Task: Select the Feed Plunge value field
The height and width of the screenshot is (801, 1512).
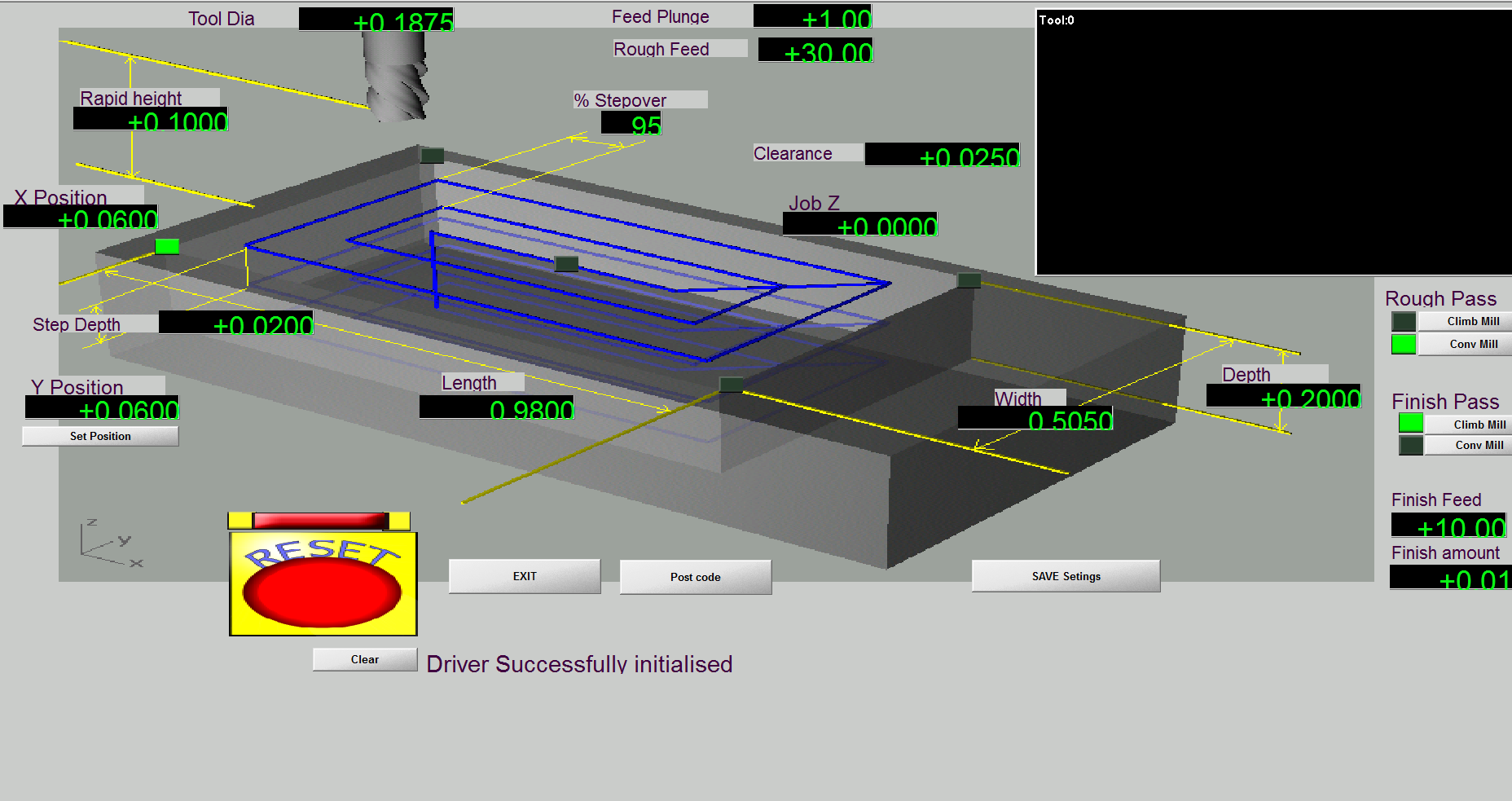Action: tap(813, 16)
